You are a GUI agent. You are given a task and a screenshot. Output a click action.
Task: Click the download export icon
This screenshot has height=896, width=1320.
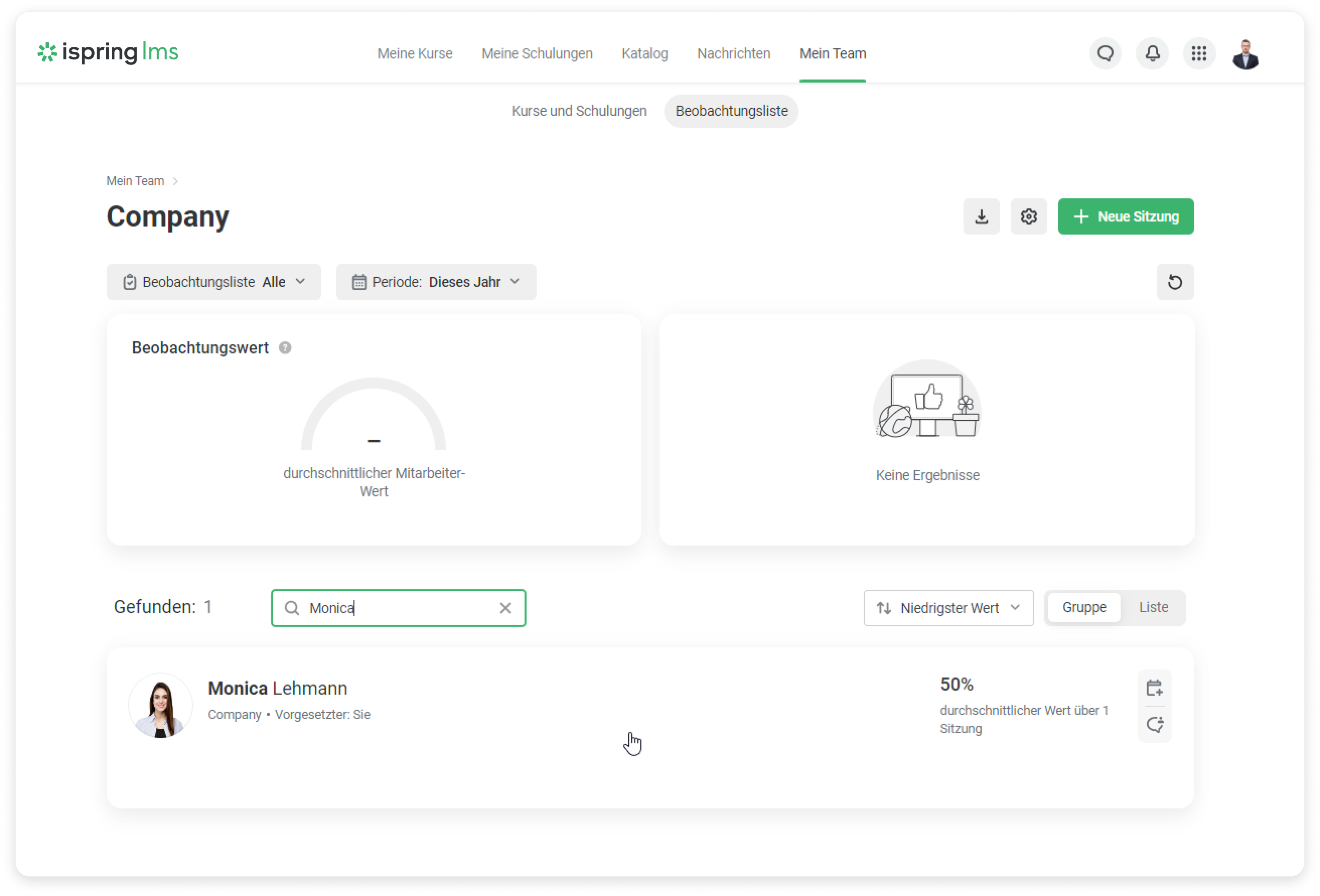(x=981, y=216)
